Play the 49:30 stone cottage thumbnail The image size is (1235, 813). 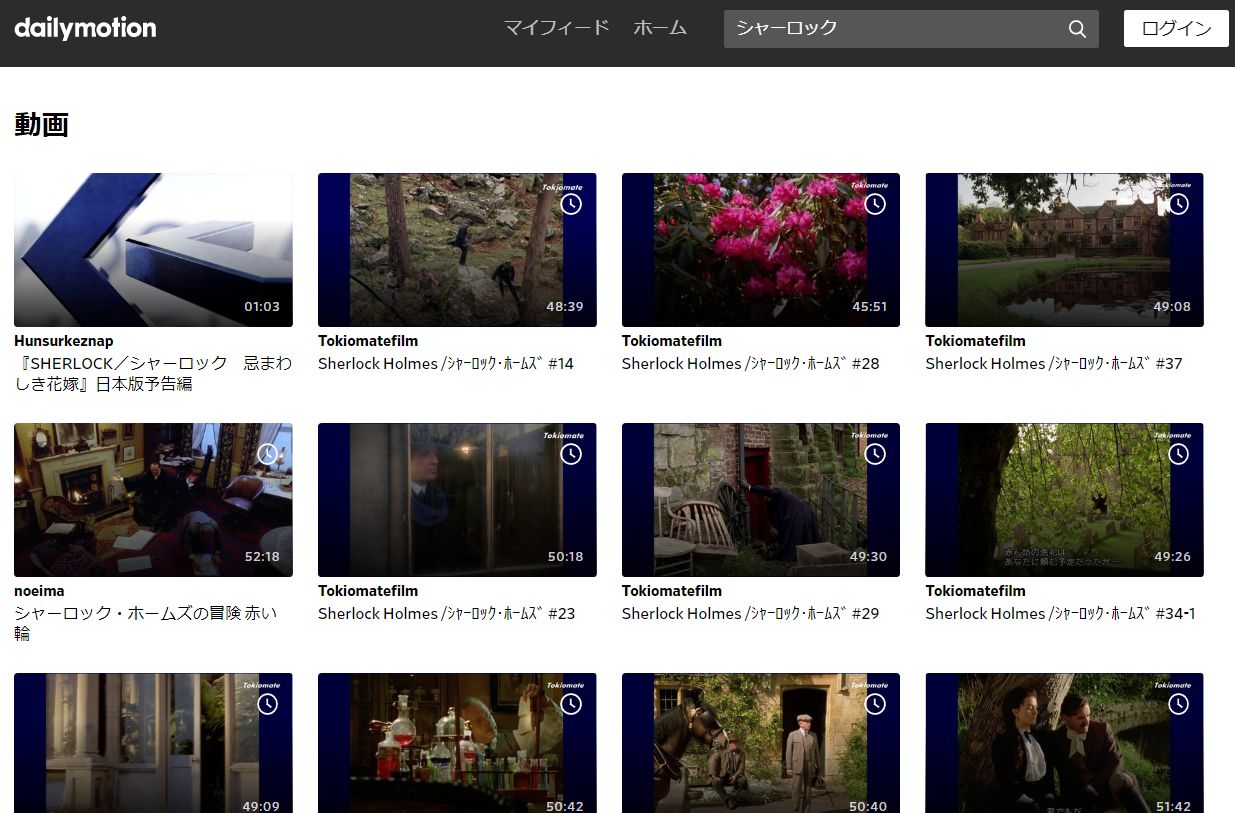point(761,500)
